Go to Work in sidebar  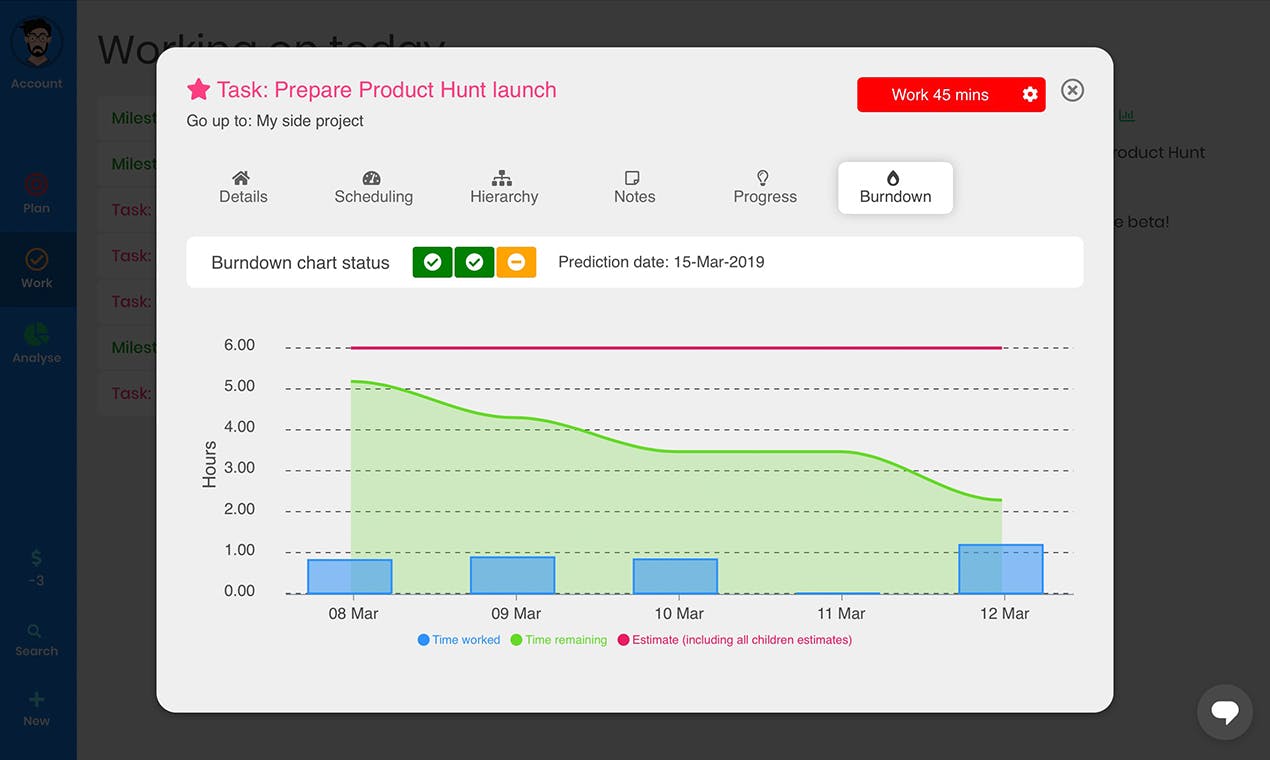tap(37, 269)
